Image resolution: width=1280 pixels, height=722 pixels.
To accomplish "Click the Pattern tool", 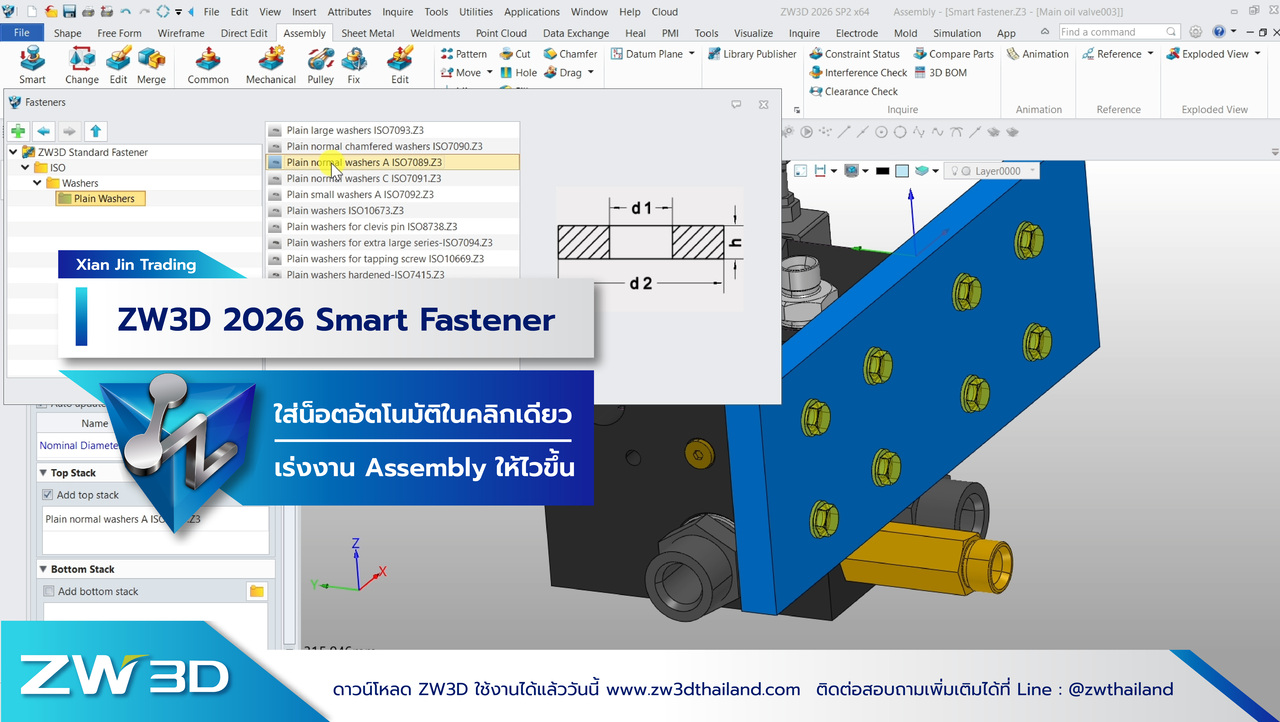I will tap(464, 54).
